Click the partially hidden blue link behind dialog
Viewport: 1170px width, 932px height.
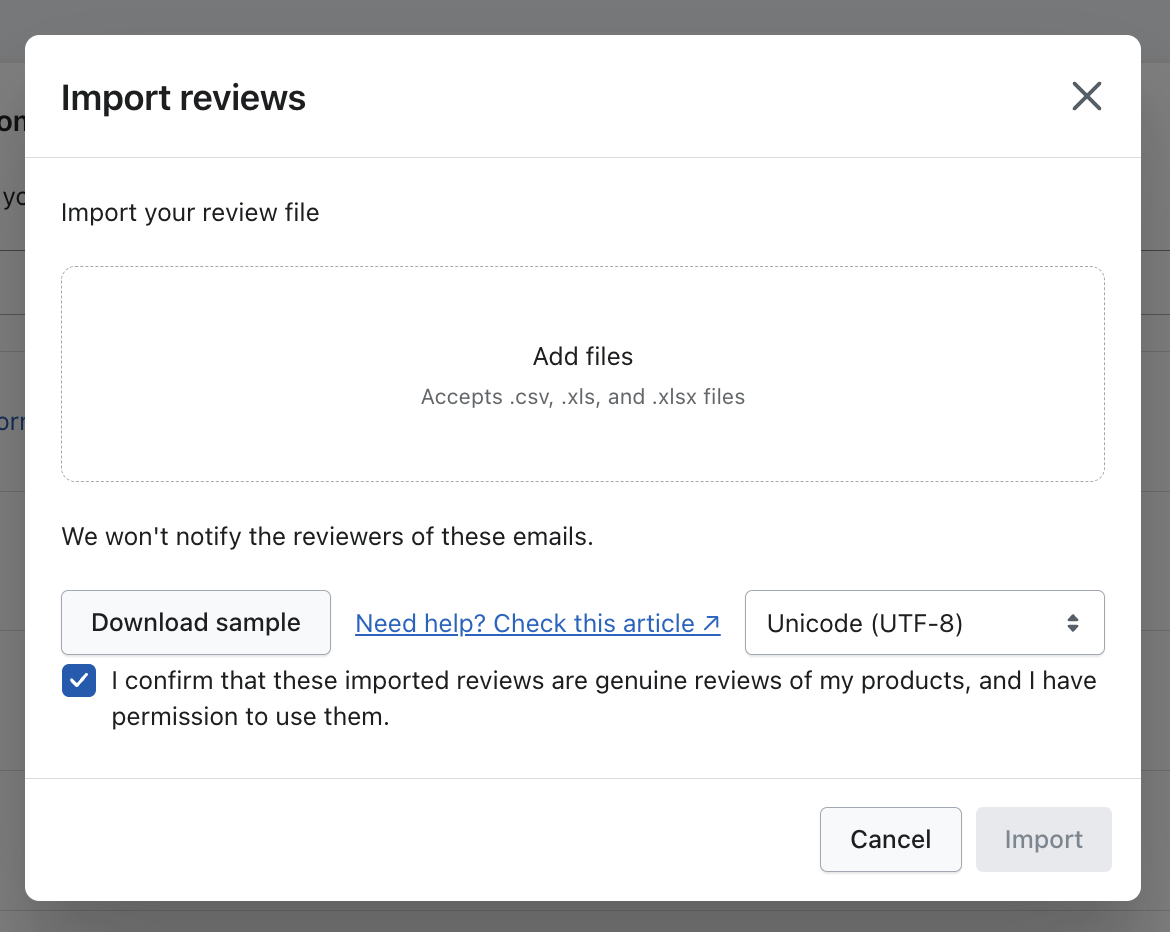pyautogui.click(x=12, y=422)
